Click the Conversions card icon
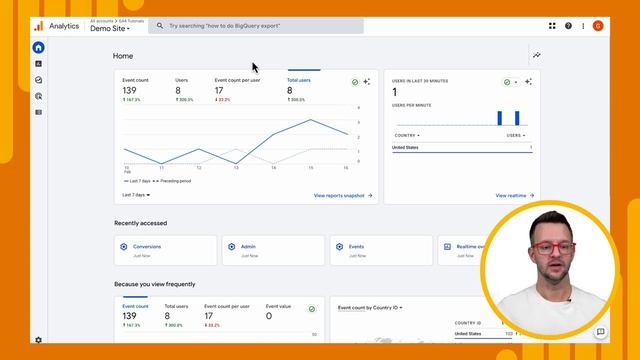Image resolution: width=640 pixels, height=360 pixels. pos(124,247)
